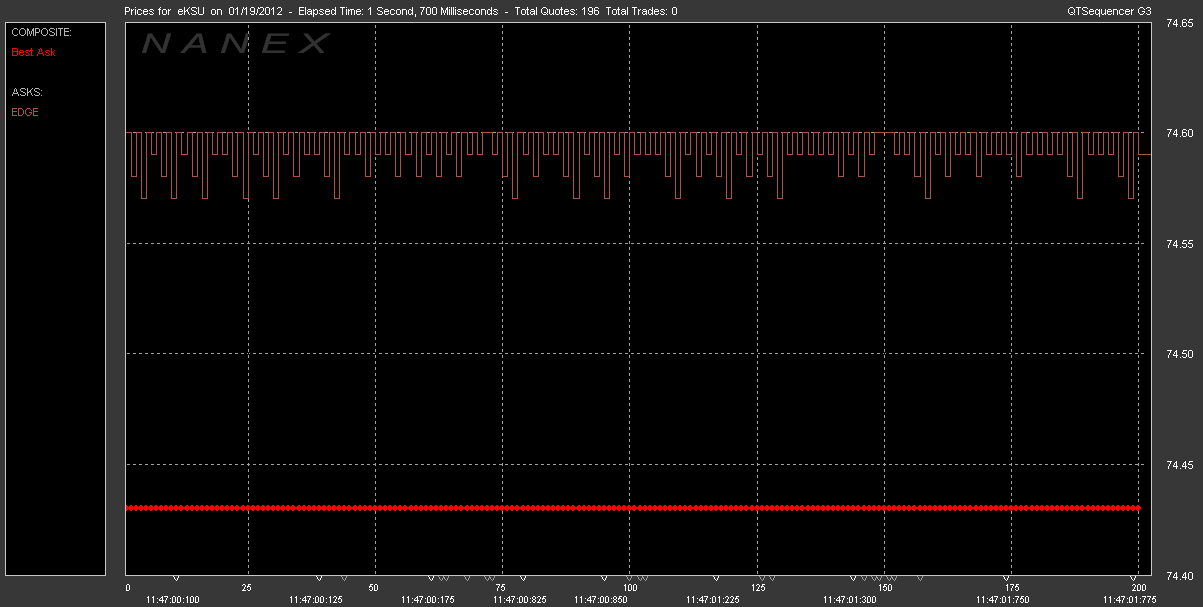Click the '150' sequence axis label
This screenshot has height=607, width=1203.
coord(884,588)
